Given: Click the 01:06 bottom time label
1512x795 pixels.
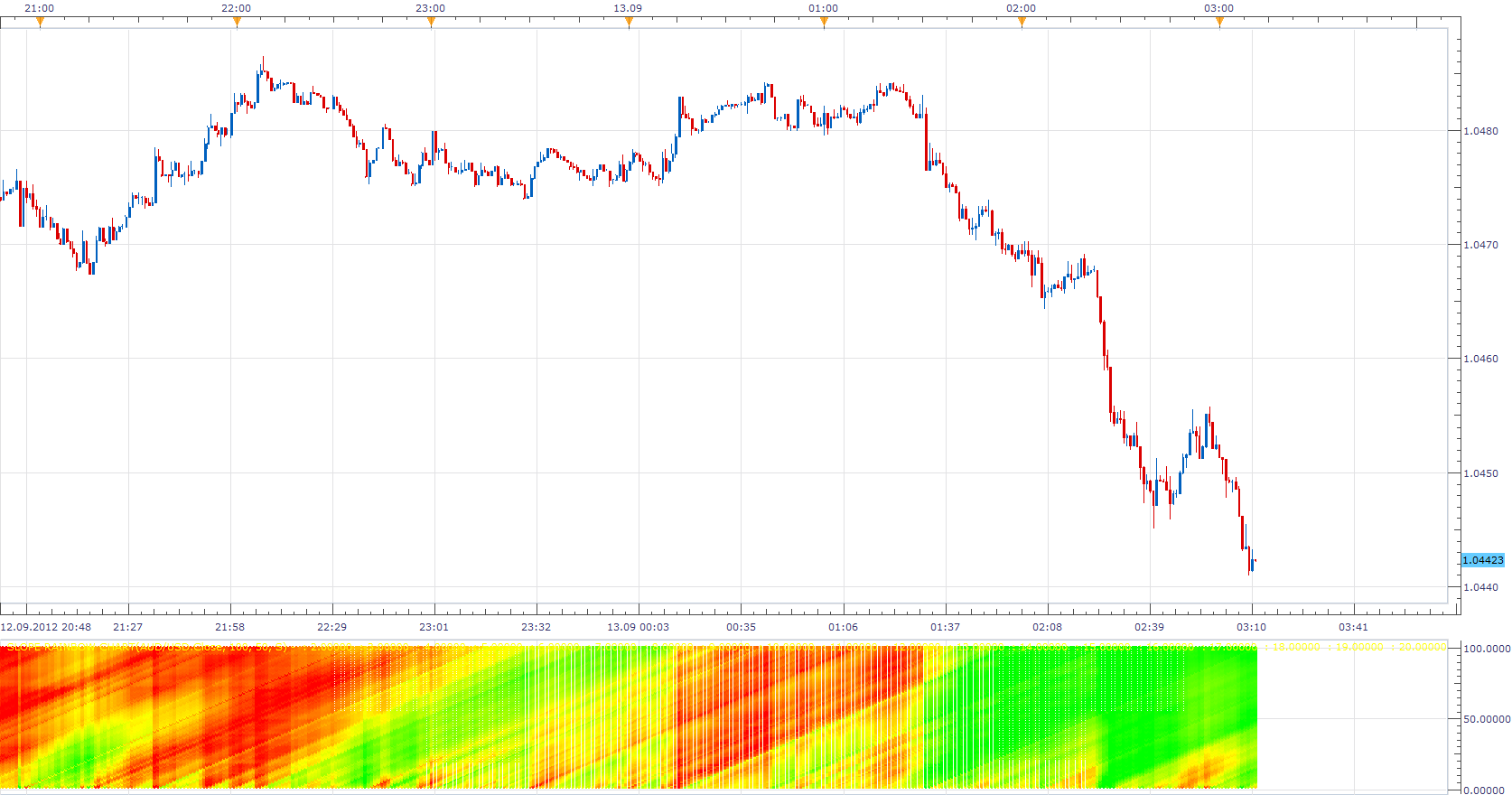Looking at the screenshot, I should click(843, 627).
